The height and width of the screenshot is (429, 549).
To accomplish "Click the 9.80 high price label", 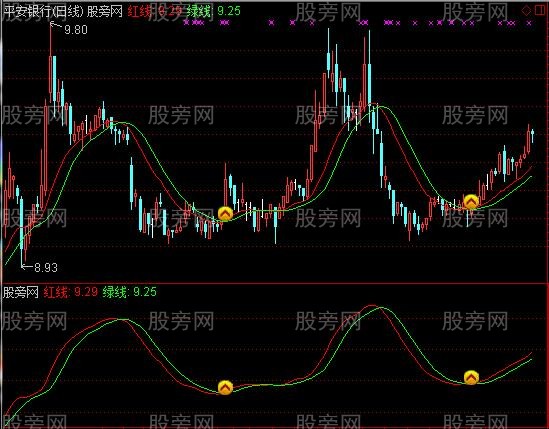I will coord(76,30).
